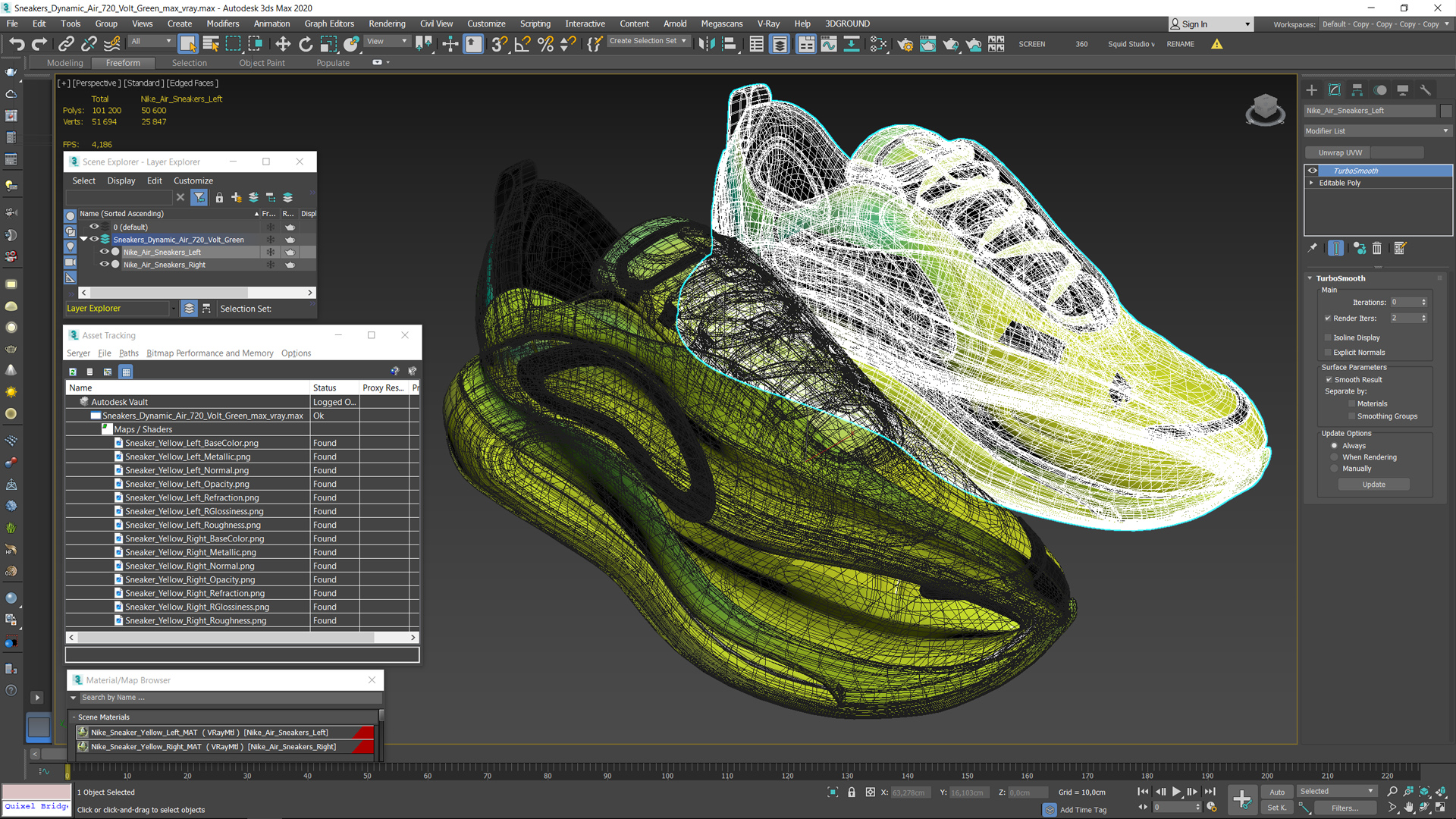Toggle the 3D Snaps icon

[499, 44]
